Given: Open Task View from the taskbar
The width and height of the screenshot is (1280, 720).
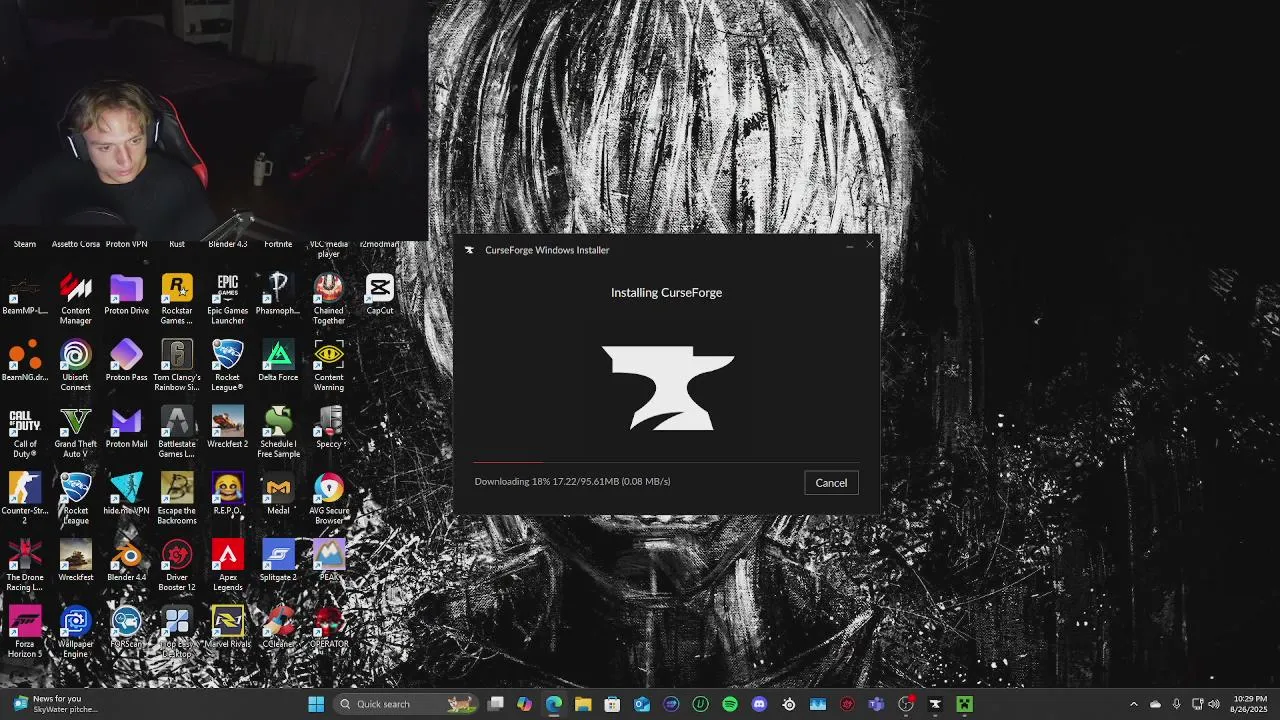Looking at the screenshot, I should tap(496, 704).
